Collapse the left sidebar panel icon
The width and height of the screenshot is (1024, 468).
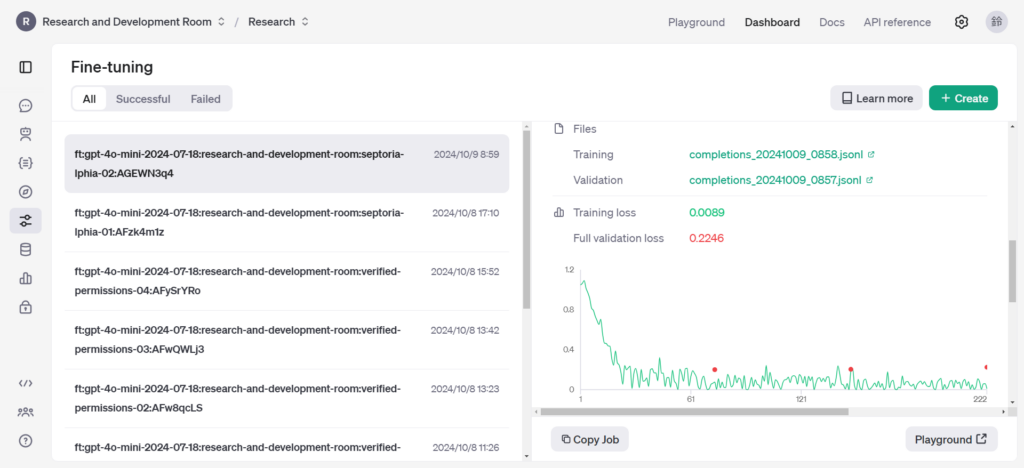click(x=26, y=67)
